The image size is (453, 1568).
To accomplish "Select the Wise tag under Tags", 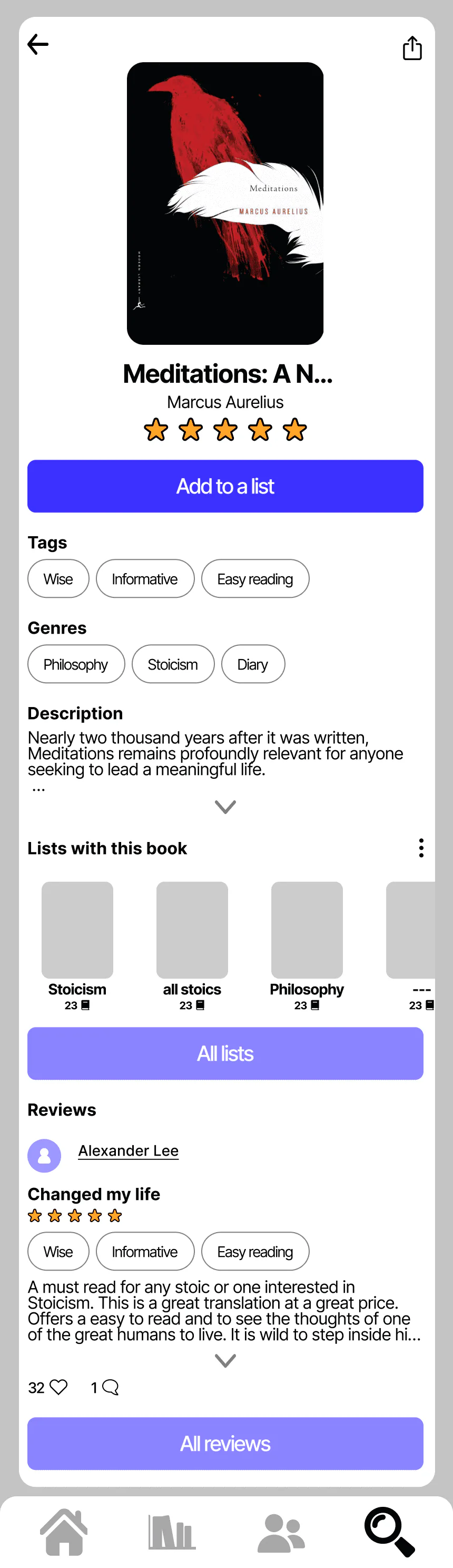I will point(58,579).
